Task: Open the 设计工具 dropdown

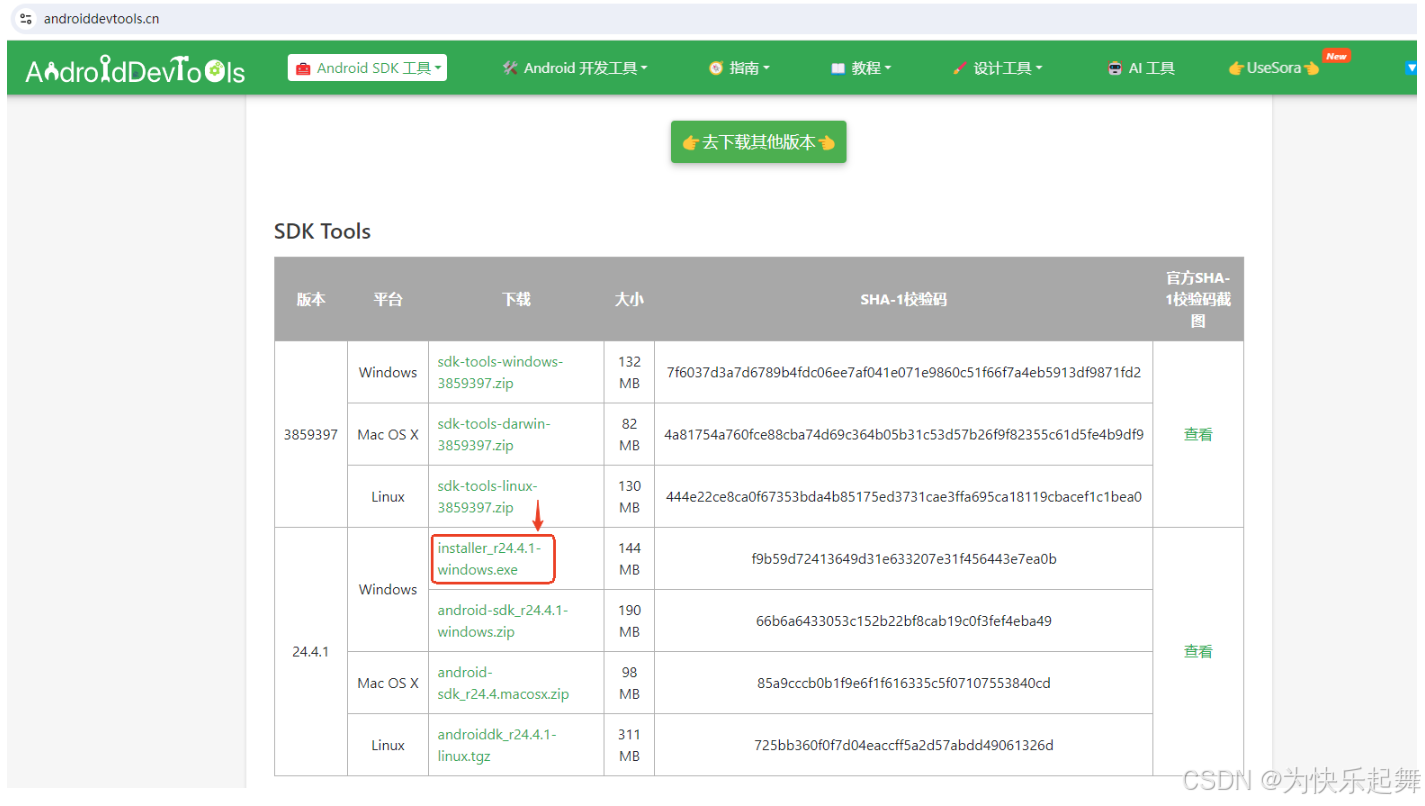Action: pos(998,68)
